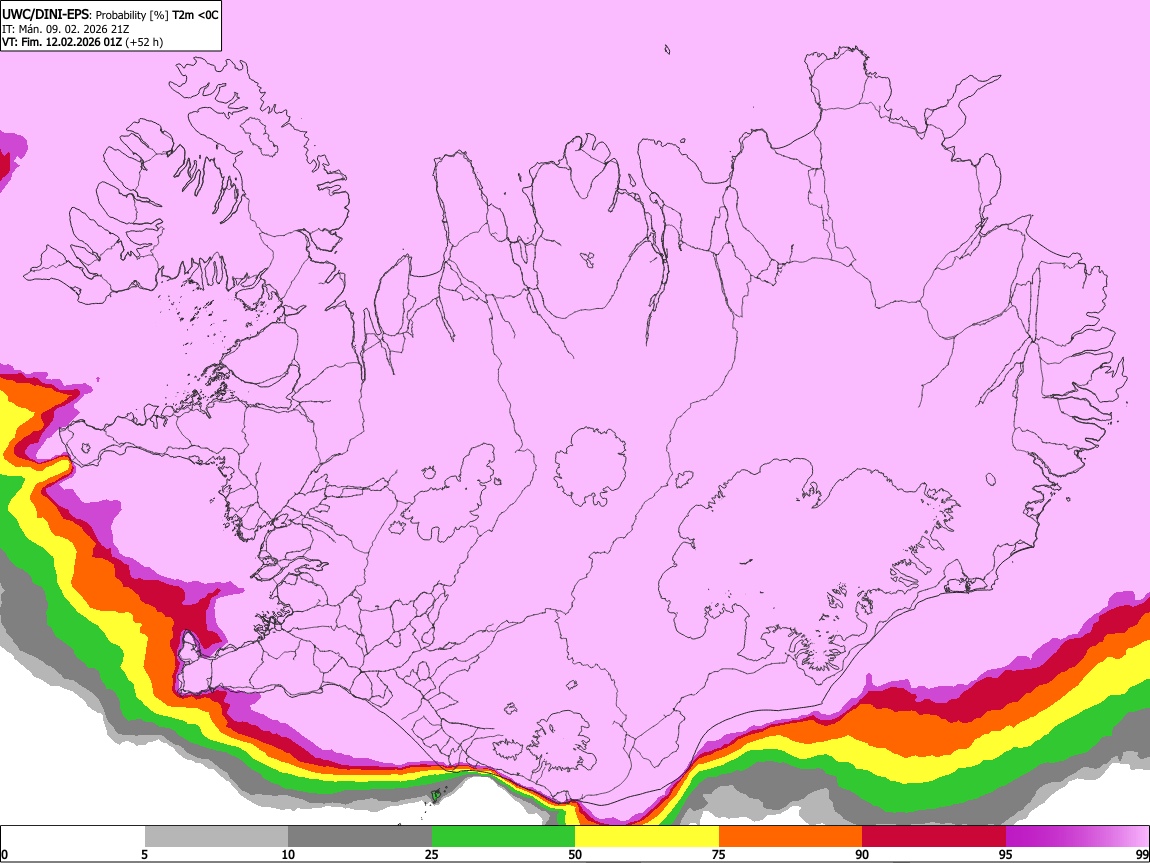Click the '5' legend tick label
Screen dimensions: 1150x863
pos(144,855)
